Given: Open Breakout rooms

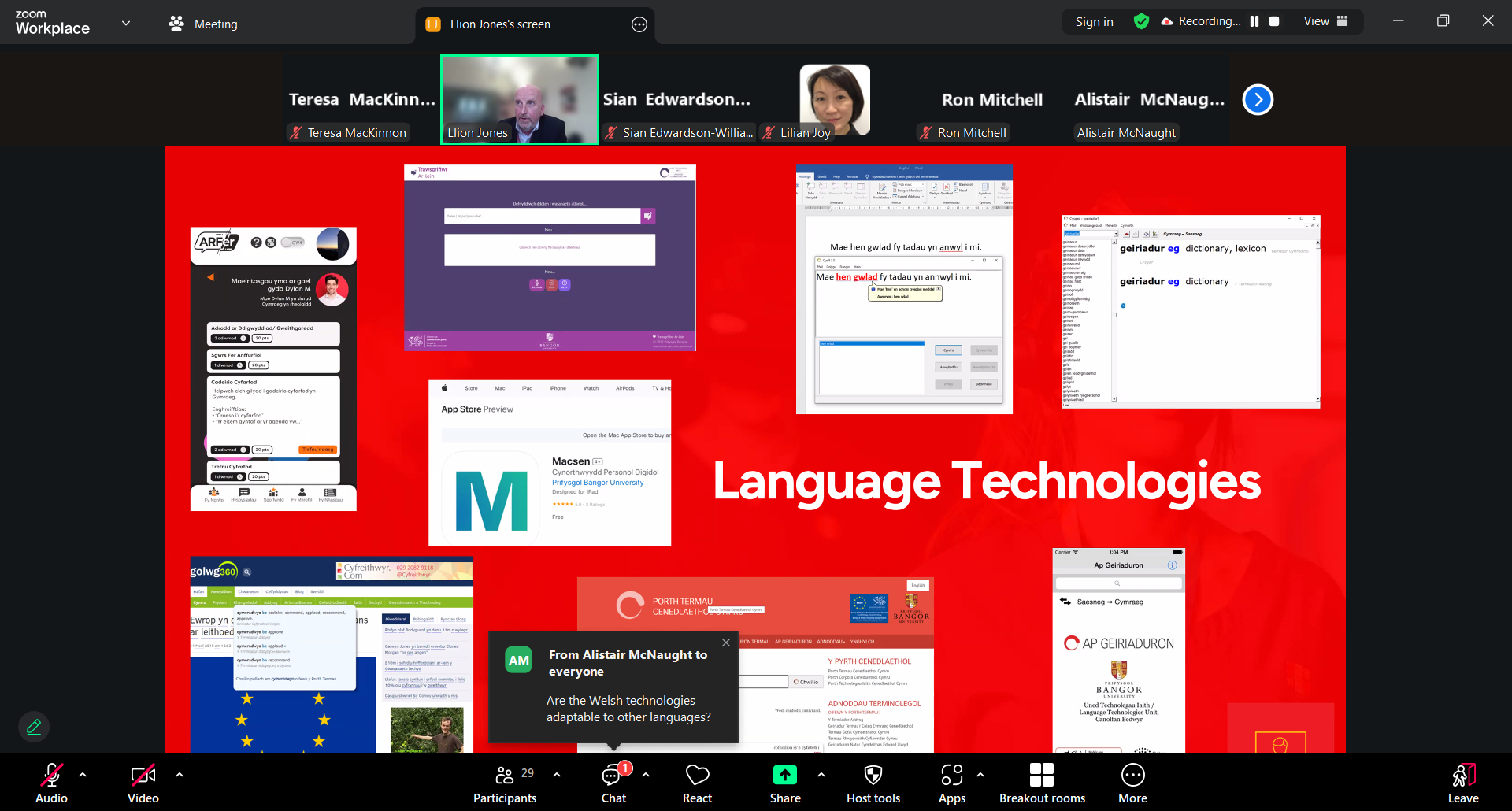Looking at the screenshot, I should (x=1041, y=783).
